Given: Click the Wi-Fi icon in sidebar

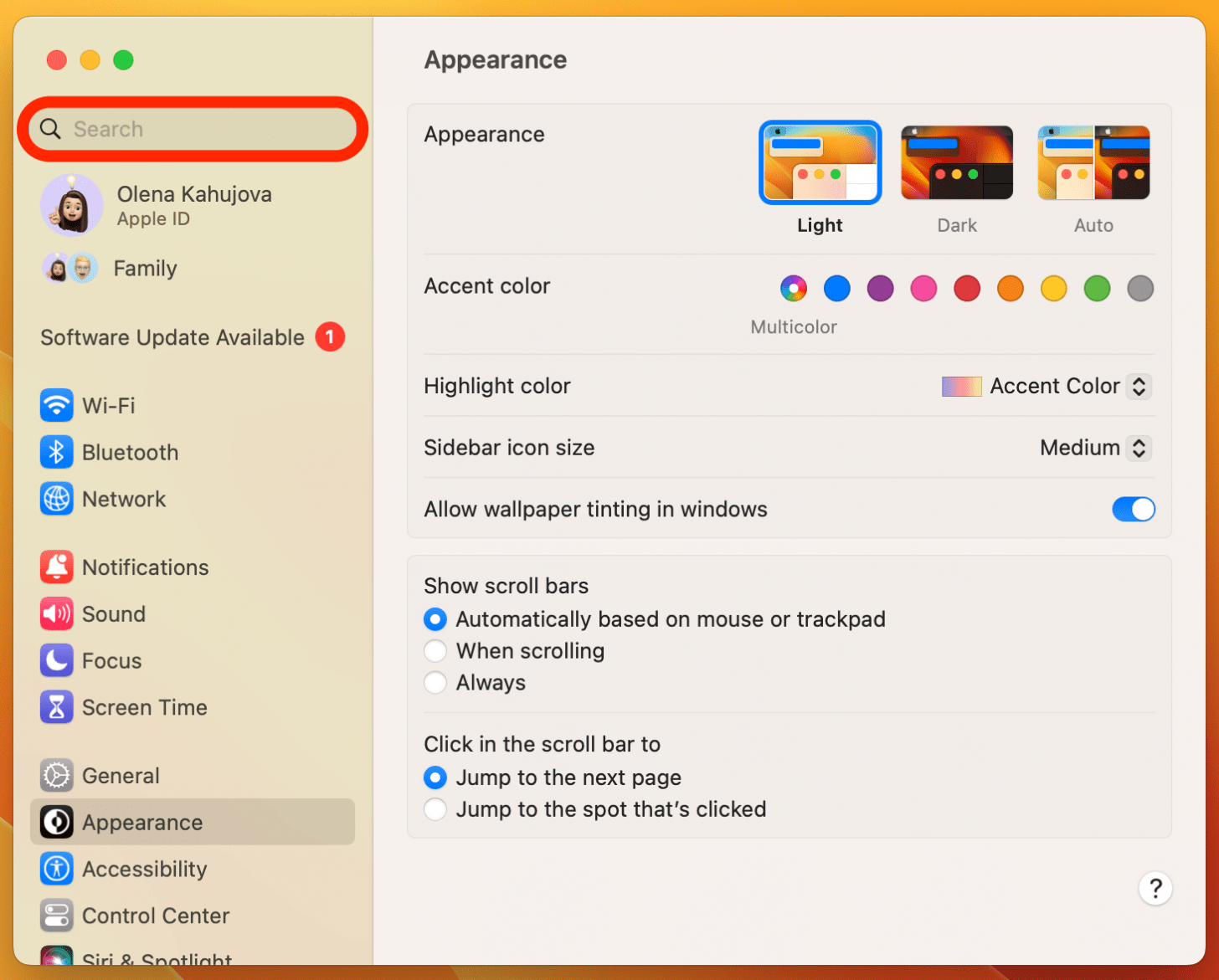Looking at the screenshot, I should 56,406.
